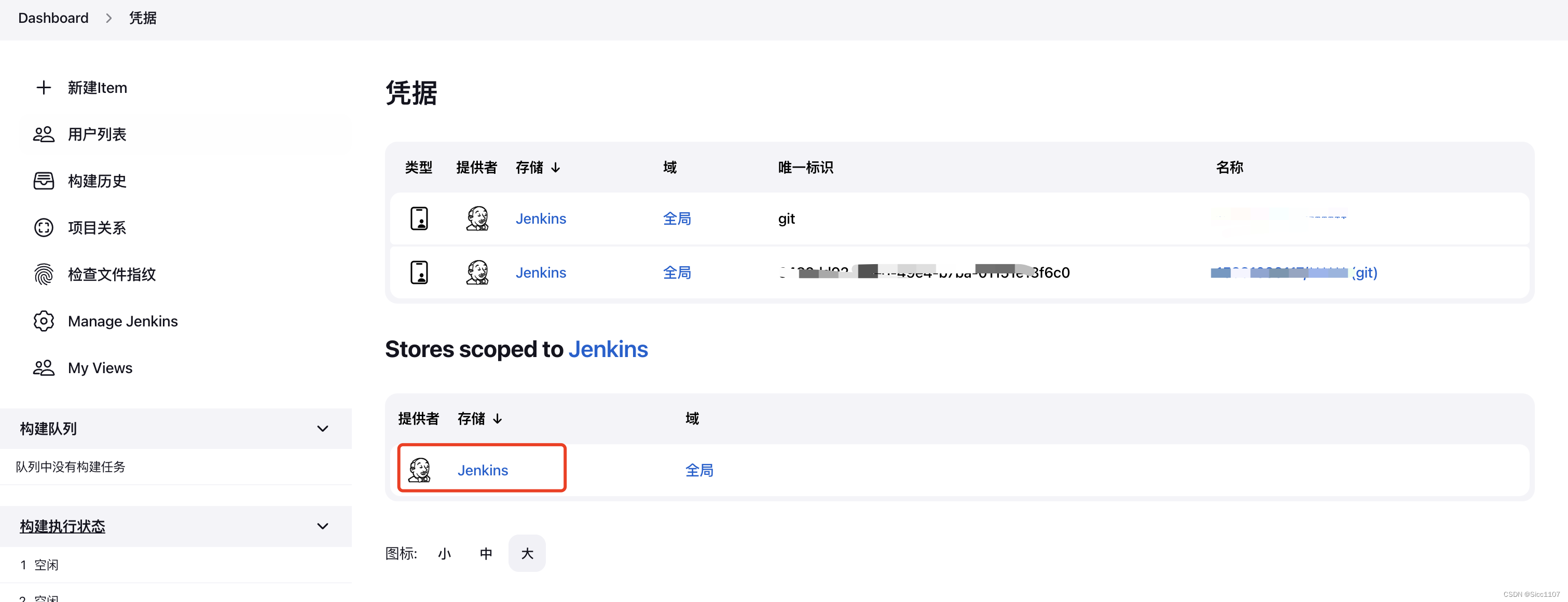The image size is (1568, 602).
Task: Select large icon size 大
Action: pyautogui.click(x=527, y=553)
